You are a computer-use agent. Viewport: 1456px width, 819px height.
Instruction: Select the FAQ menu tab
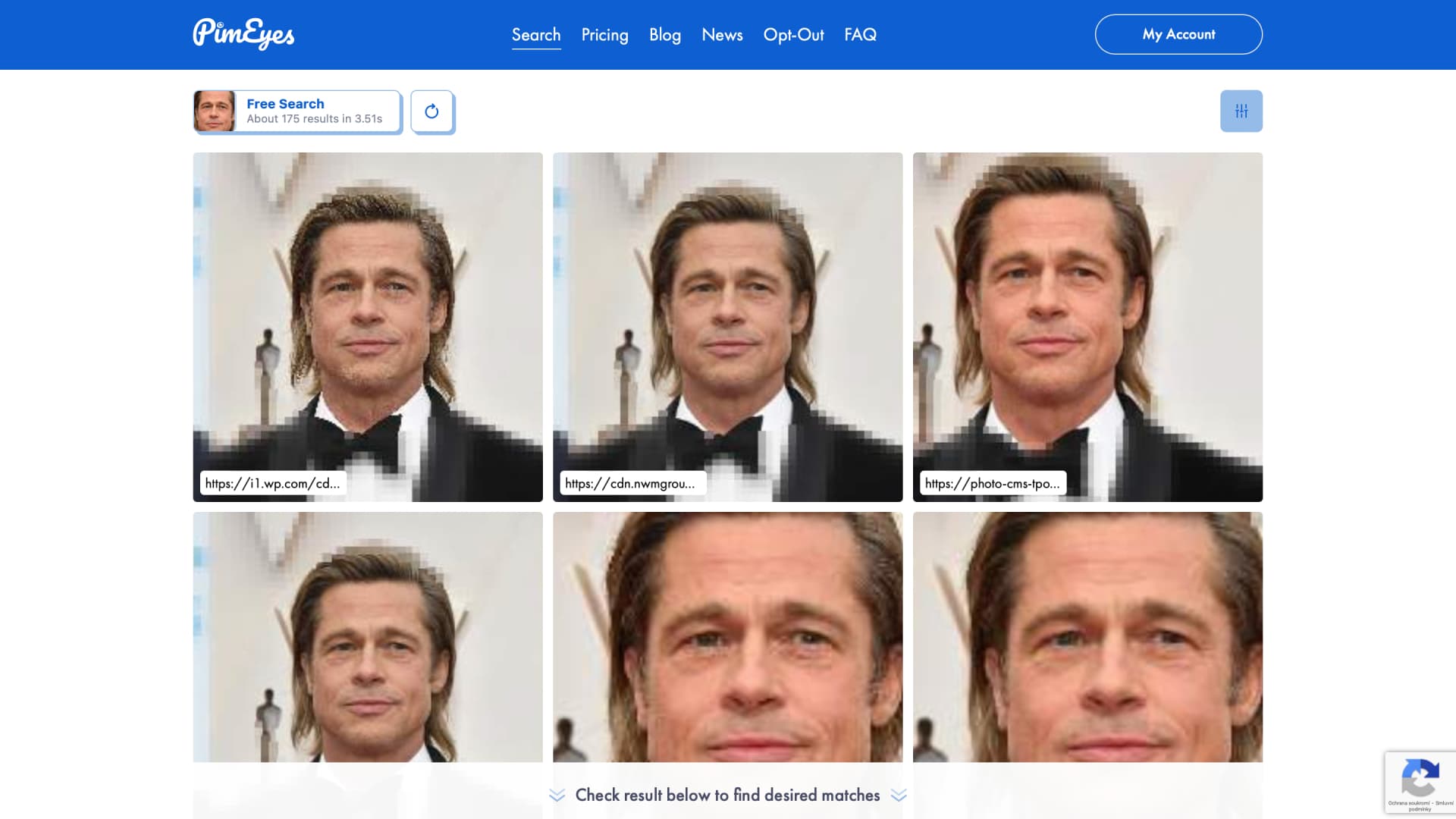pyautogui.click(x=860, y=34)
